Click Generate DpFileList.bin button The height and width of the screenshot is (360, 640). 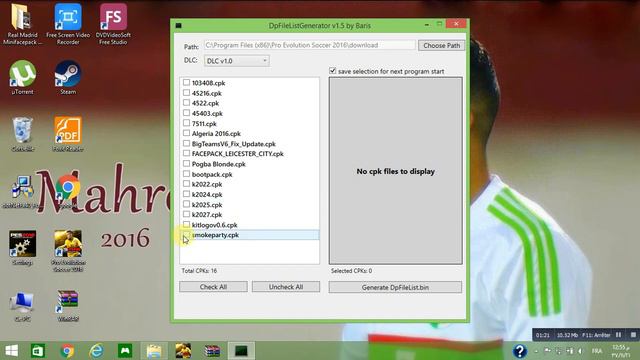[395, 287]
